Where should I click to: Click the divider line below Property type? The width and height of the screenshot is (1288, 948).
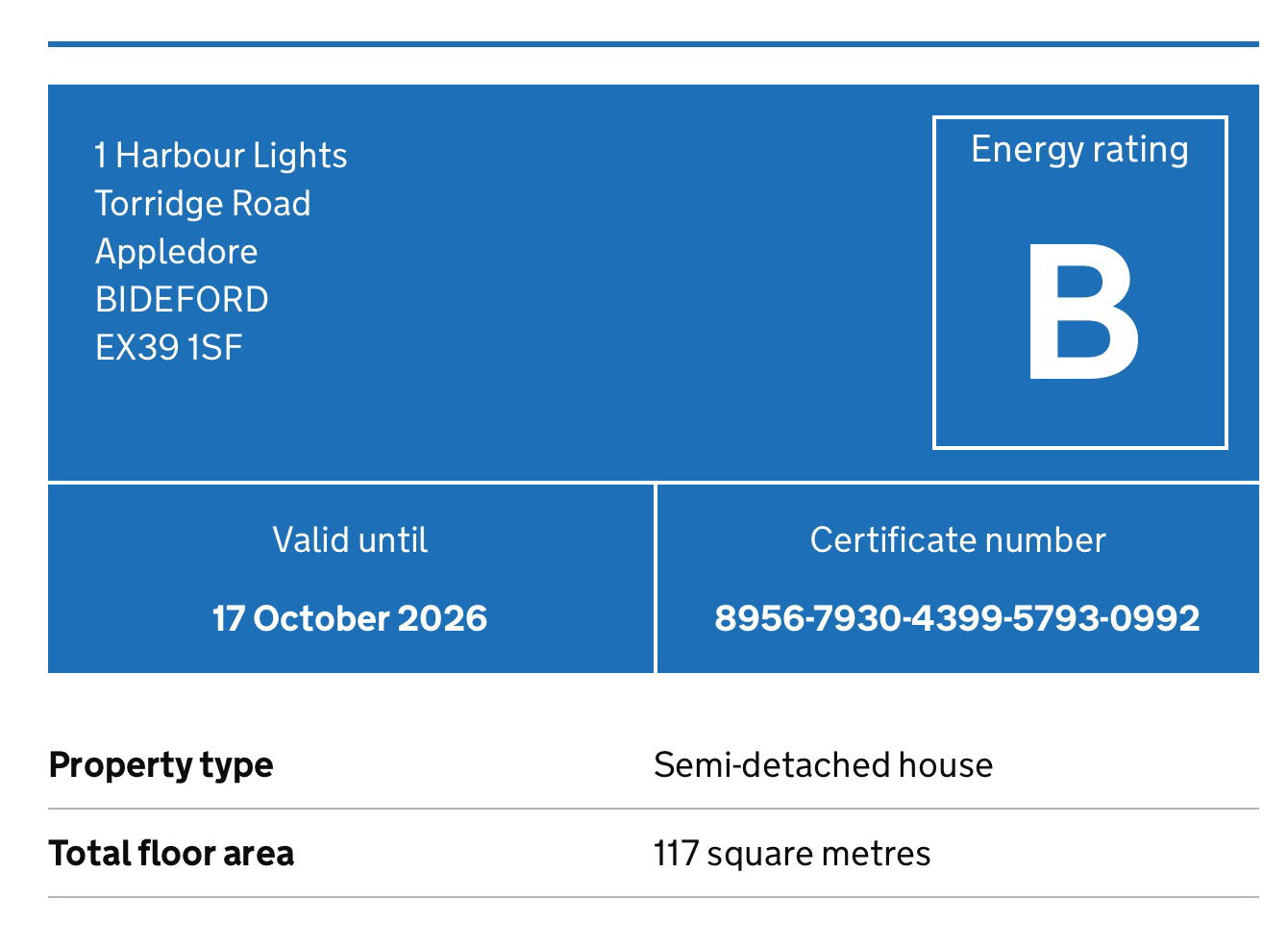(x=654, y=809)
